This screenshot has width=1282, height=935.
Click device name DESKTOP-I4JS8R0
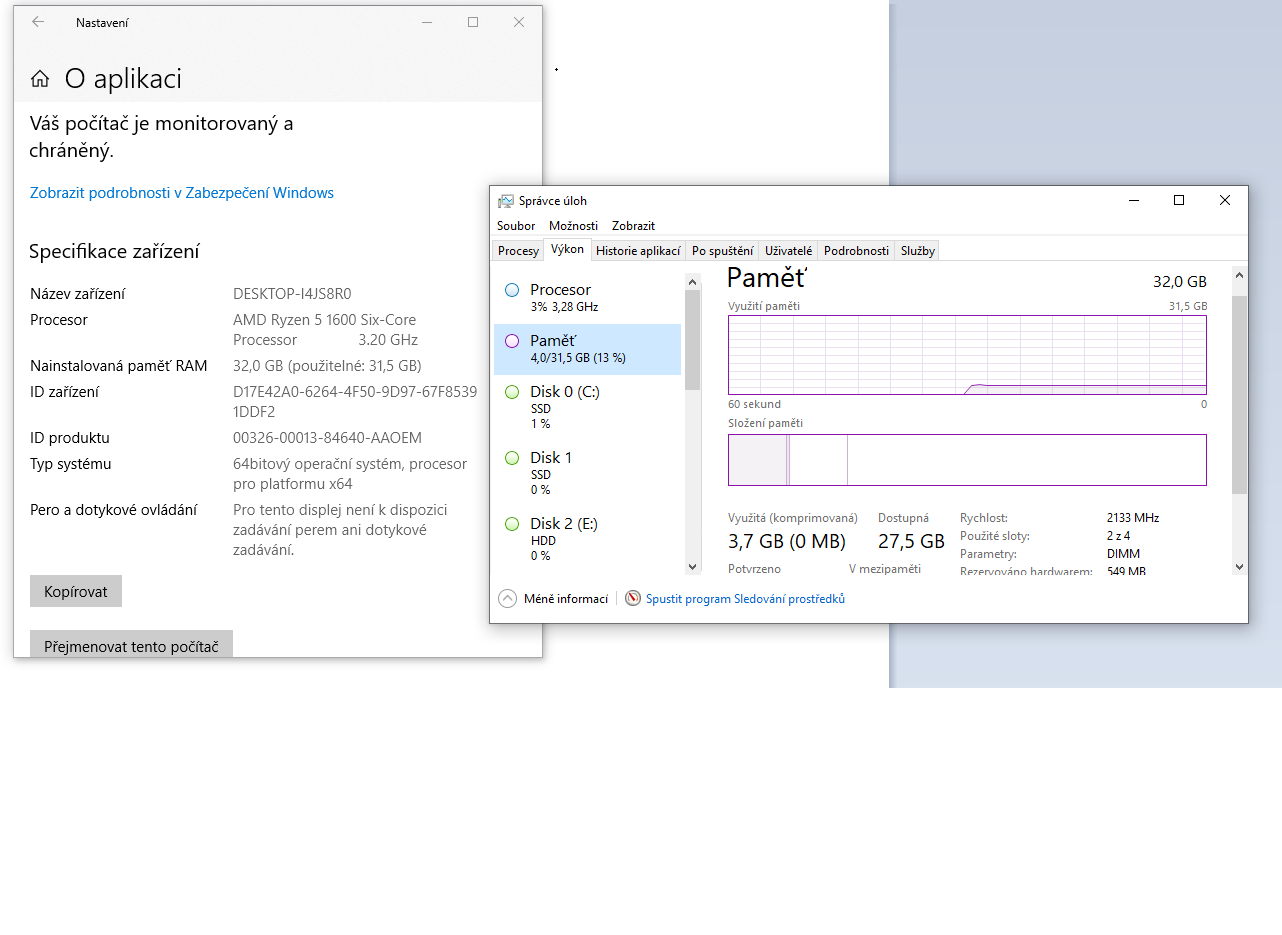pyautogui.click(x=292, y=294)
